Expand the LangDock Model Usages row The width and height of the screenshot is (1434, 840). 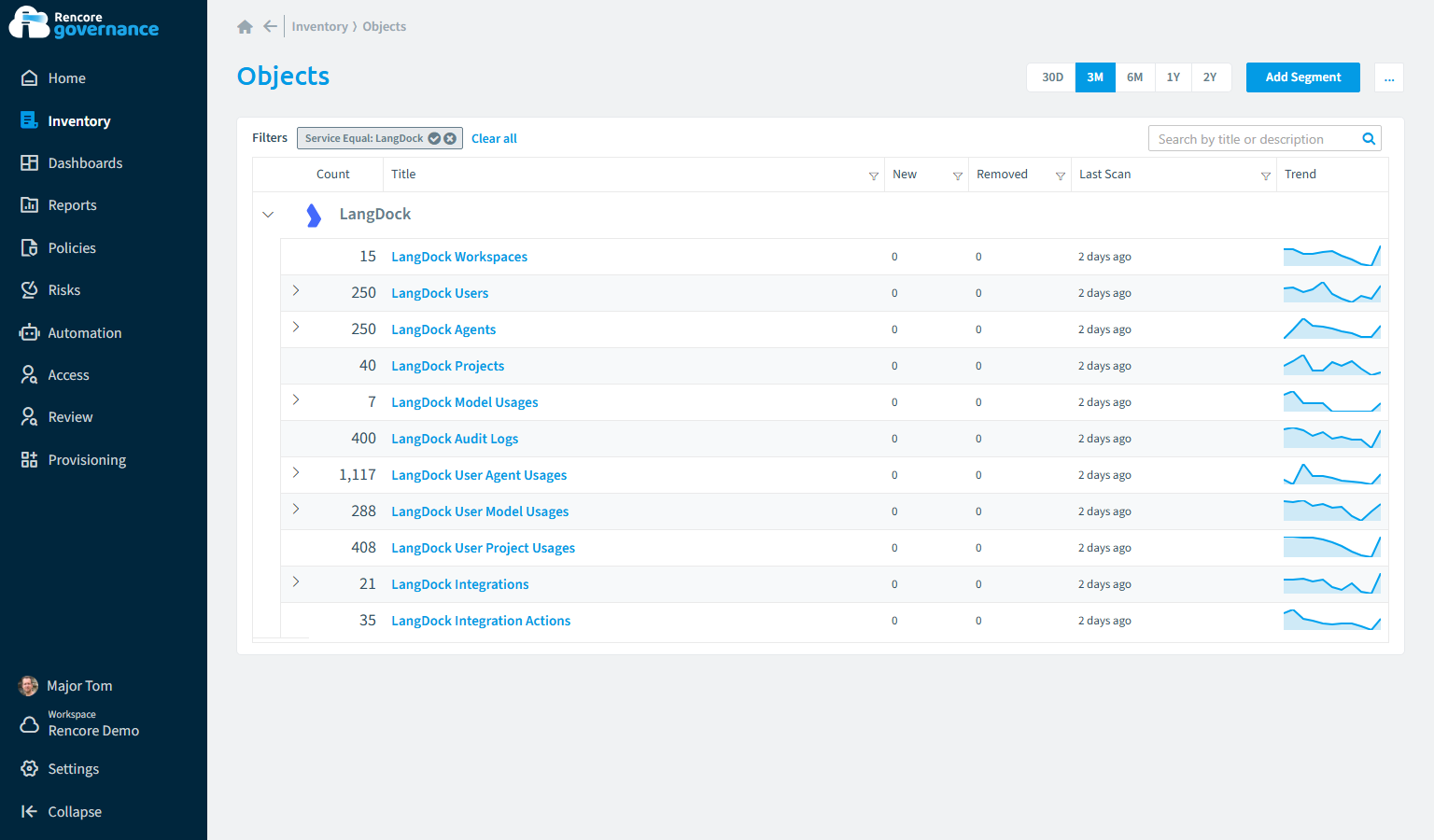(x=296, y=400)
